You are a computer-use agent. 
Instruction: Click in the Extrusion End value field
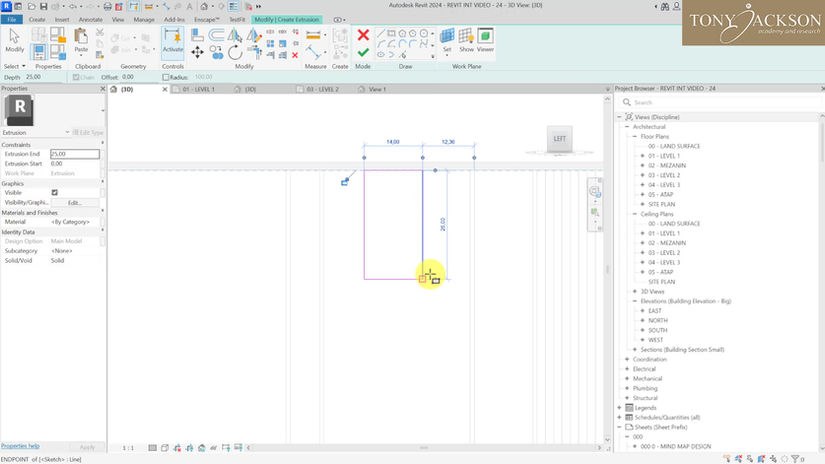(x=75, y=154)
